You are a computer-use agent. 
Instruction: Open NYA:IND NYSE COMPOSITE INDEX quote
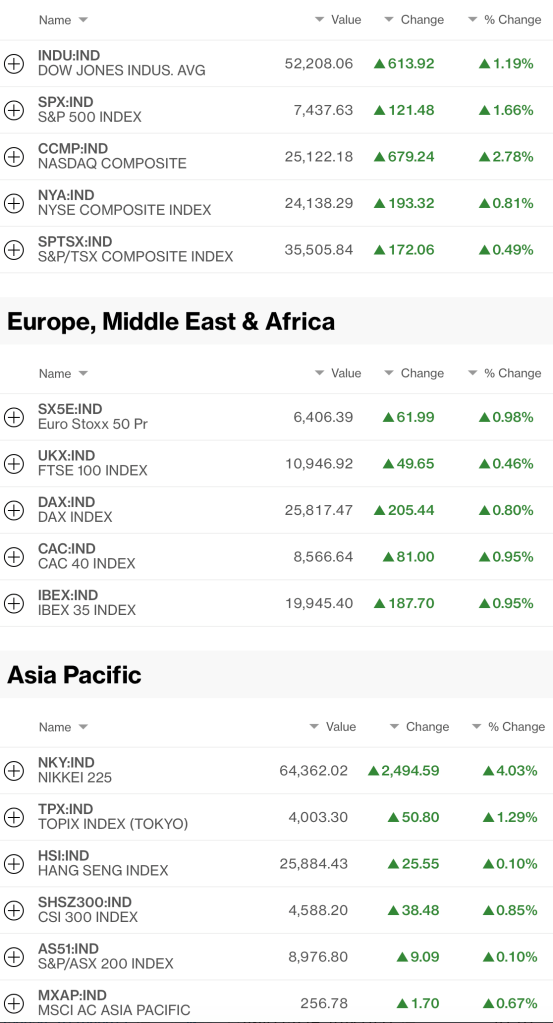click(125, 203)
